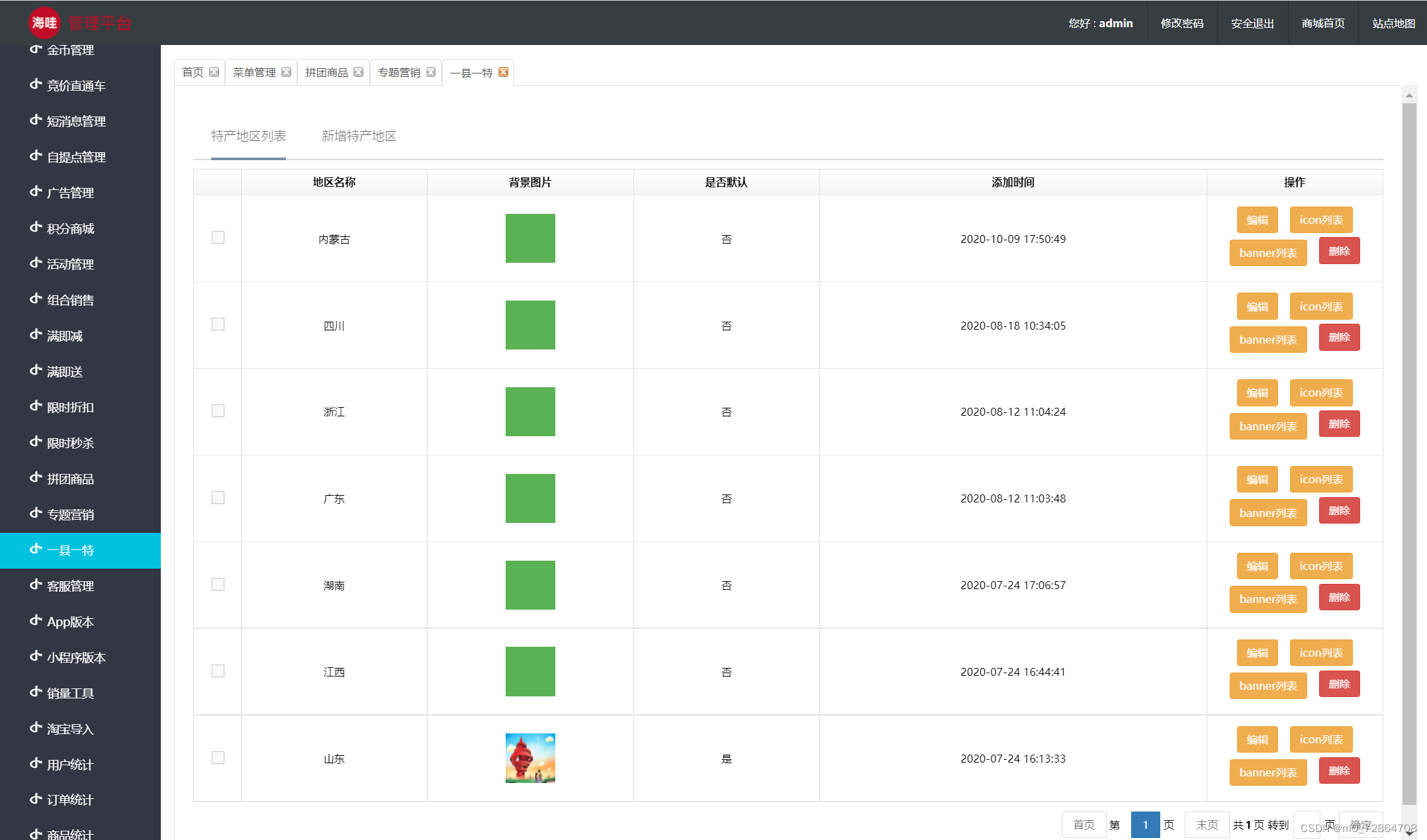
Task: Click the 广告管理 menu icon
Action: [36, 192]
